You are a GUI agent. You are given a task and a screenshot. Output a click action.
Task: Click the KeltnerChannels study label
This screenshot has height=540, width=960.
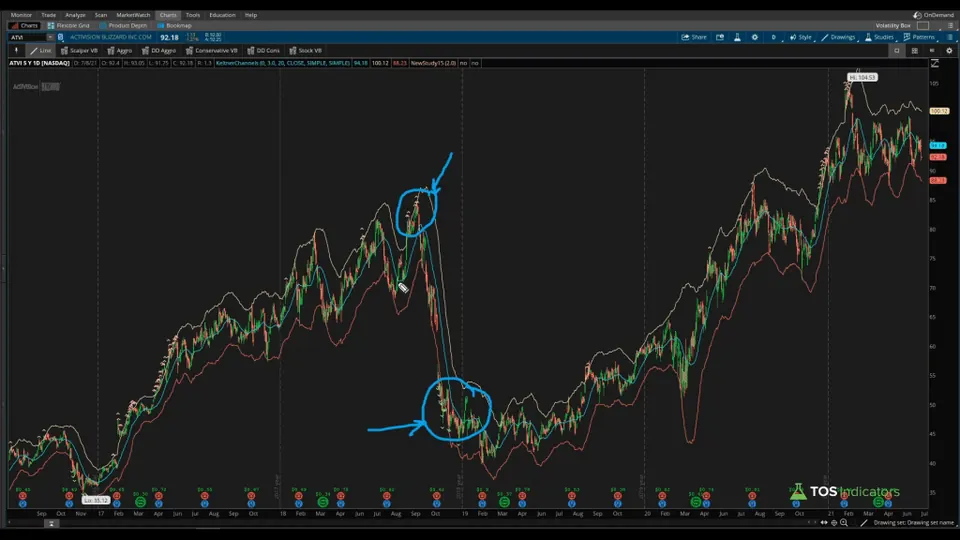tap(283, 63)
